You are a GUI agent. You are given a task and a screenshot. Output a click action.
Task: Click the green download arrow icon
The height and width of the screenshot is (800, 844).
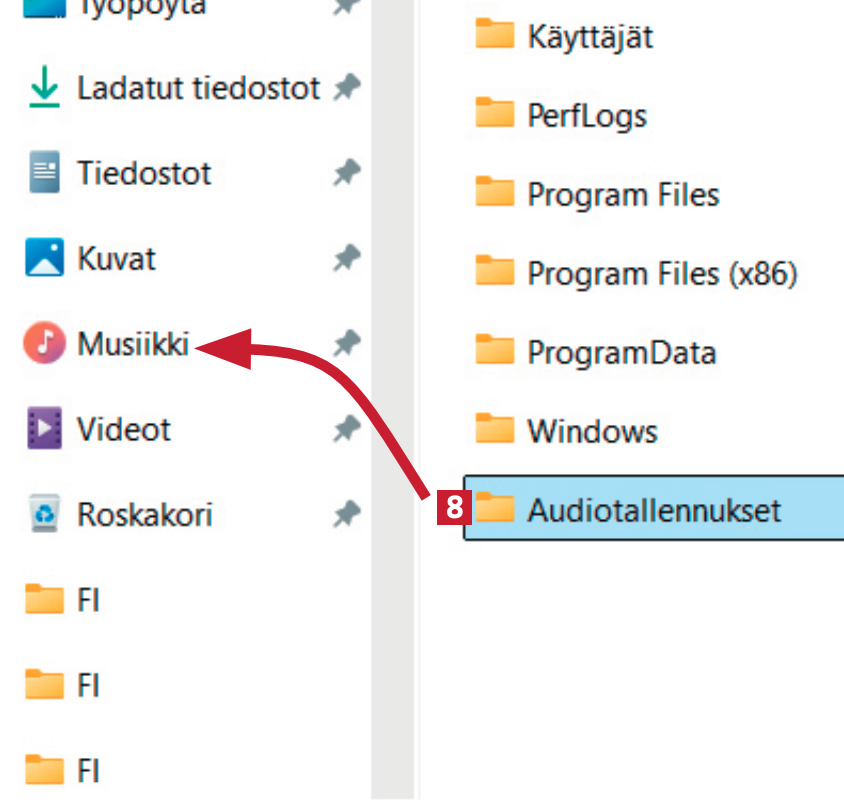[43, 89]
